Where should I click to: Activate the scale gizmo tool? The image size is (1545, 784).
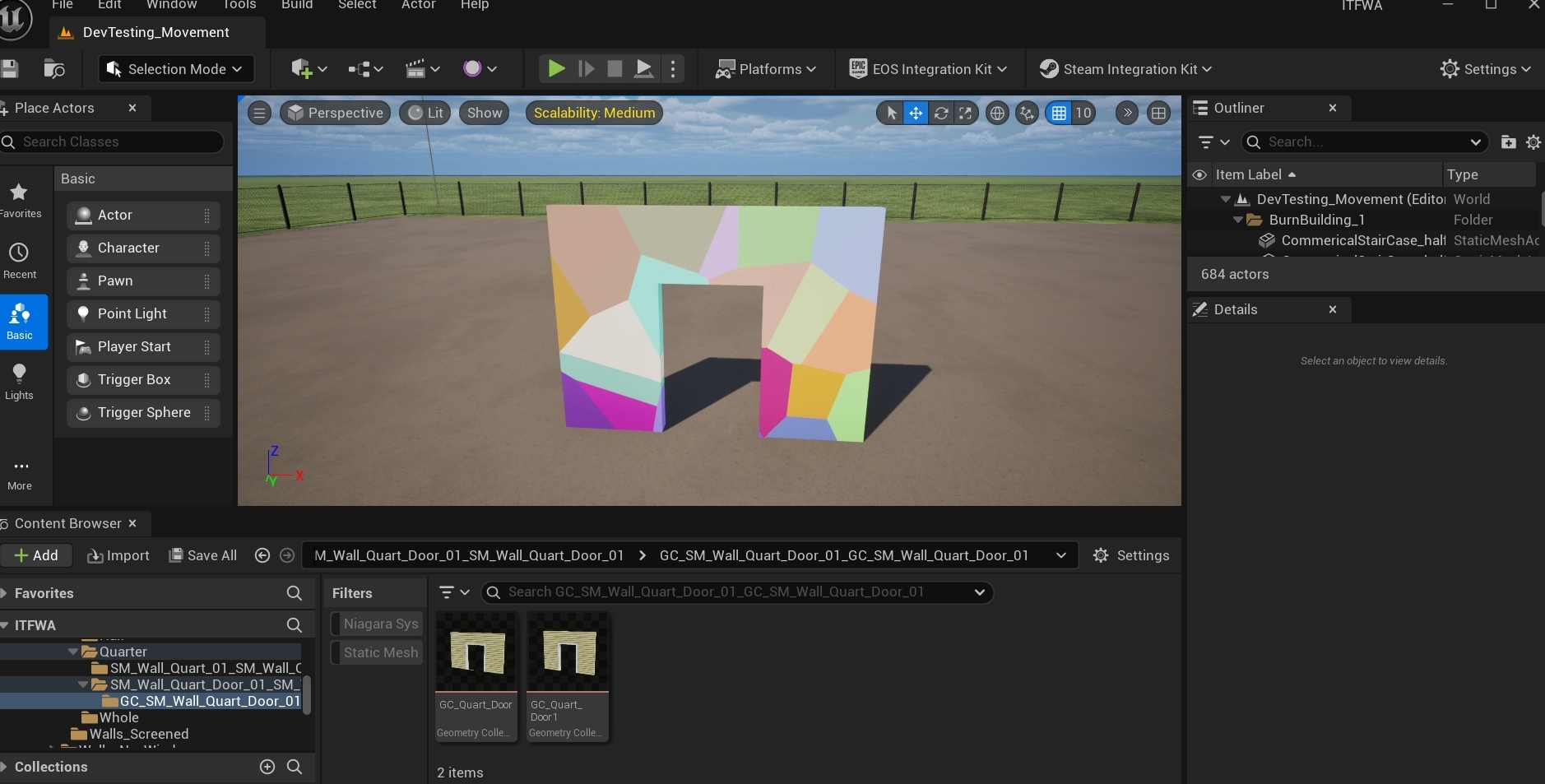pyautogui.click(x=966, y=113)
